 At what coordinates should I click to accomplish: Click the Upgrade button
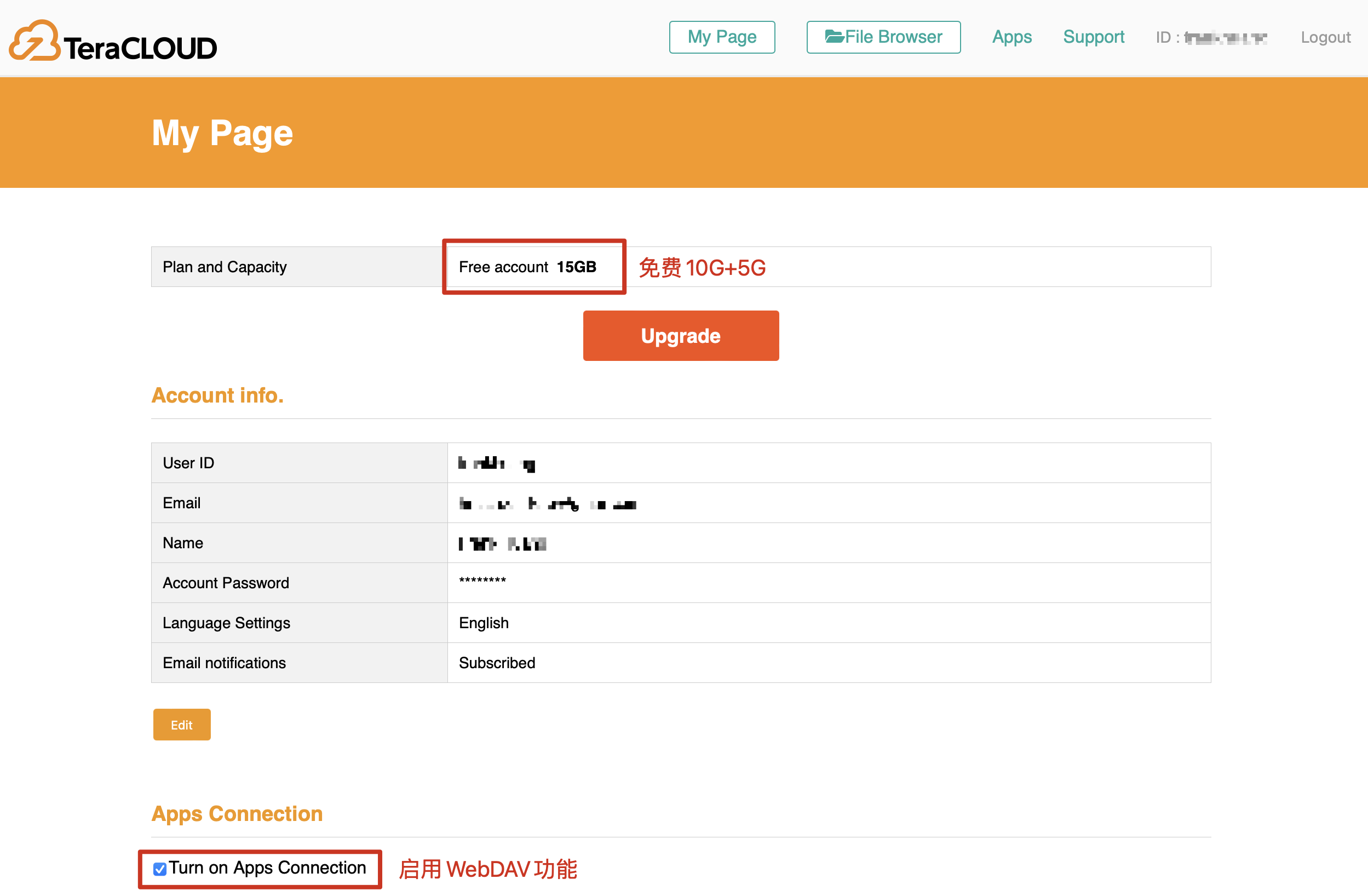pyautogui.click(x=681, y=336)
